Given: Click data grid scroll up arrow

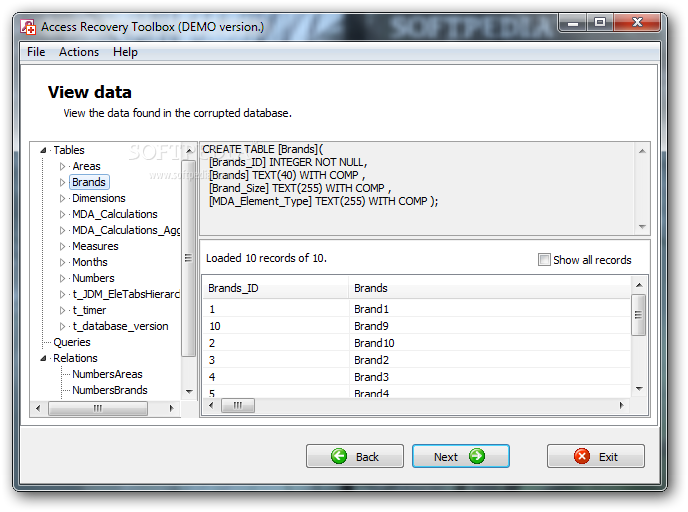Looking at the screenshot, I should (x=639, y=285).
